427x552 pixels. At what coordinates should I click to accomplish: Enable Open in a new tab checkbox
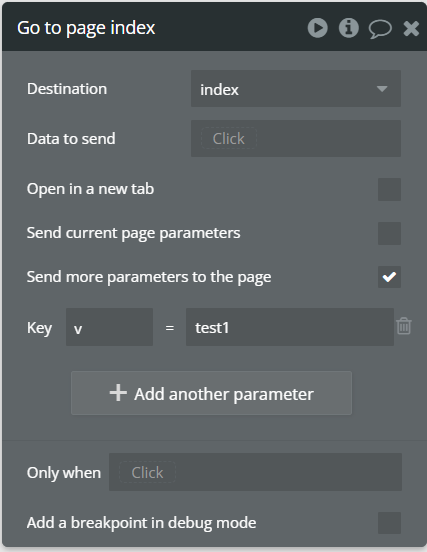[x=389, y=189]
